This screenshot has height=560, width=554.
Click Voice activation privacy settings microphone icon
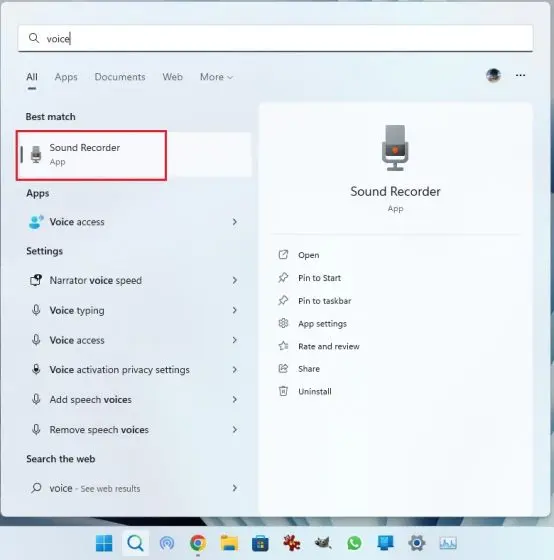(36, 369)
